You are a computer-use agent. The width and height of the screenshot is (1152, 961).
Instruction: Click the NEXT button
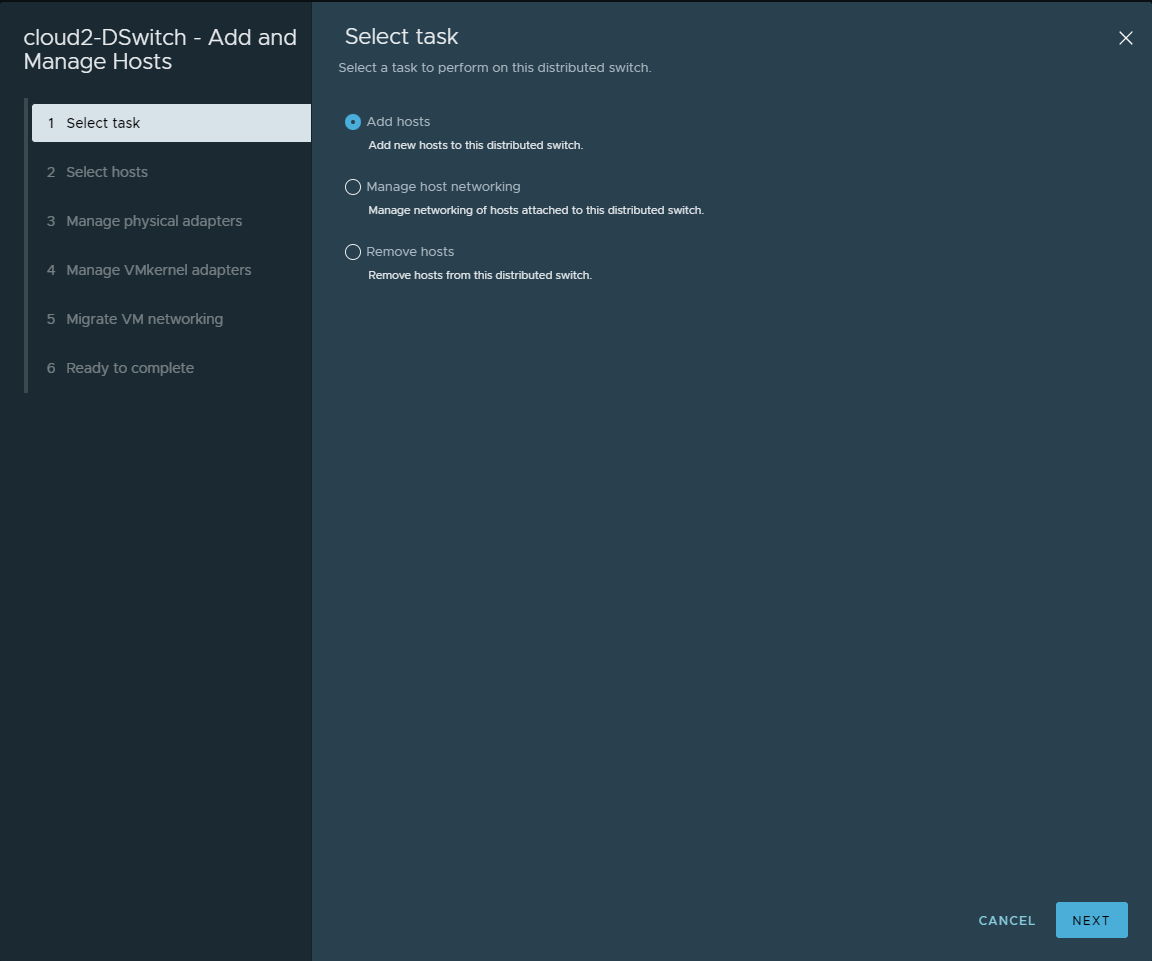tap(1091, 920)
